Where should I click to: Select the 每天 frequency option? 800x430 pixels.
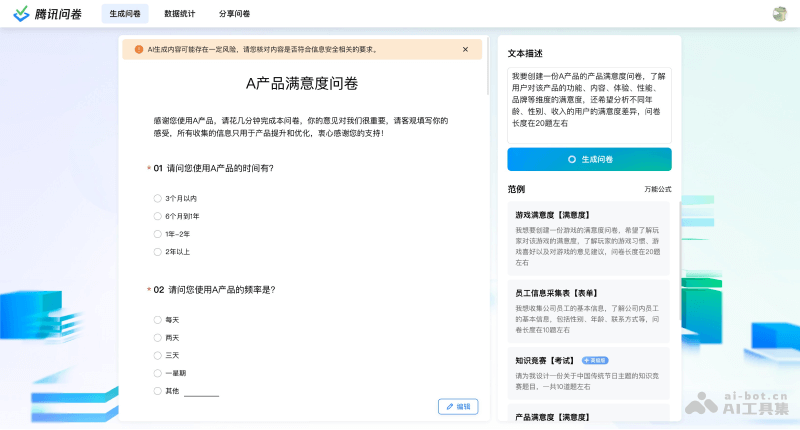point(157,320)
